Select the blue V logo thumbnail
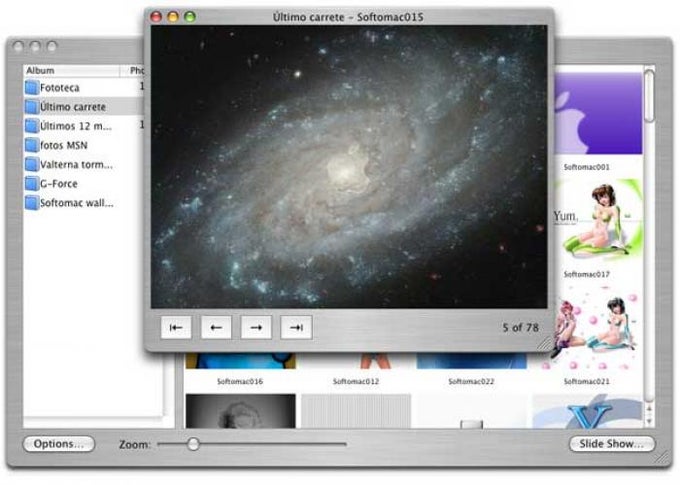680x485 pixels. pos(587,411)
